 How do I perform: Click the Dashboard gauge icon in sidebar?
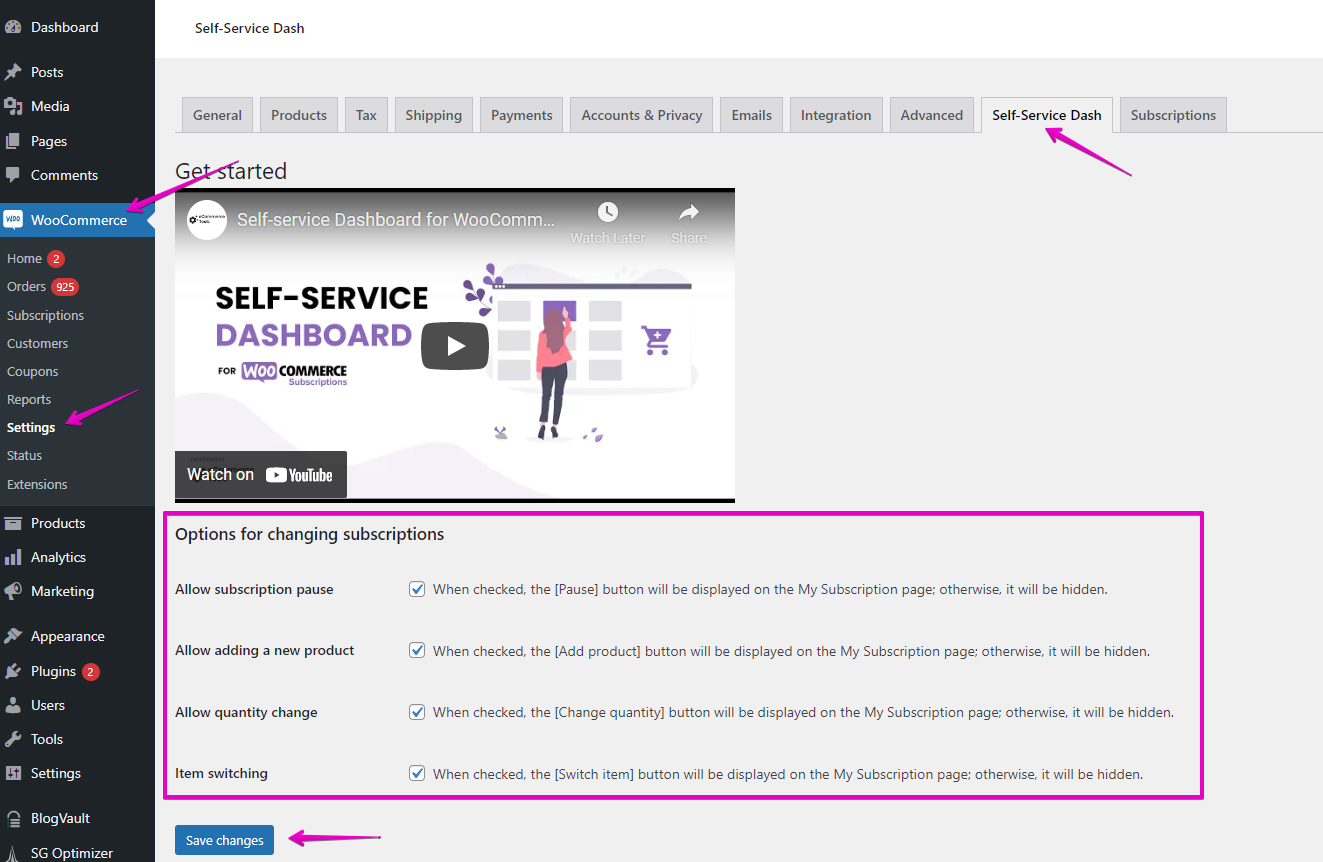(x=13, y=27)
